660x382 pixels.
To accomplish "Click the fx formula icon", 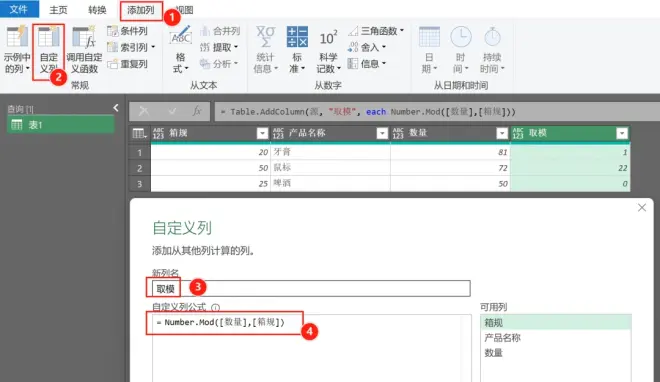I will point(197,111).
